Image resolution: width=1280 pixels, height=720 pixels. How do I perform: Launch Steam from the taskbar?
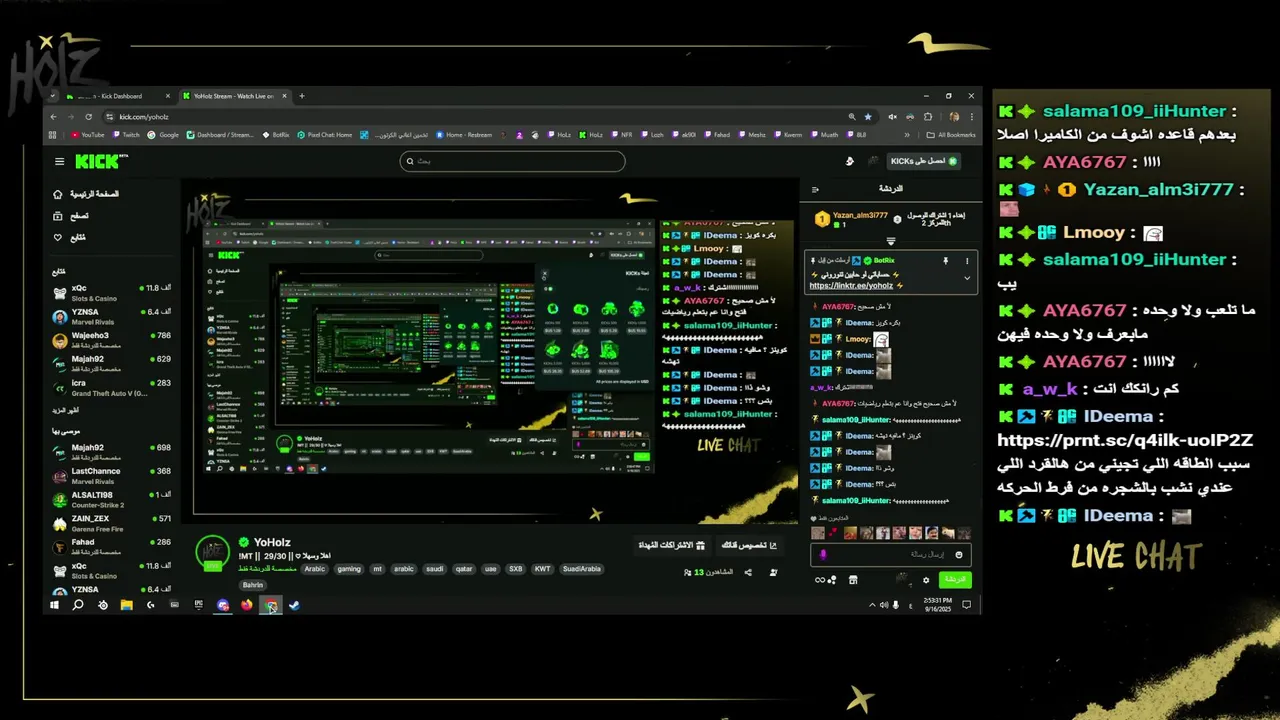pyautogui.click(x=295, y=605)
